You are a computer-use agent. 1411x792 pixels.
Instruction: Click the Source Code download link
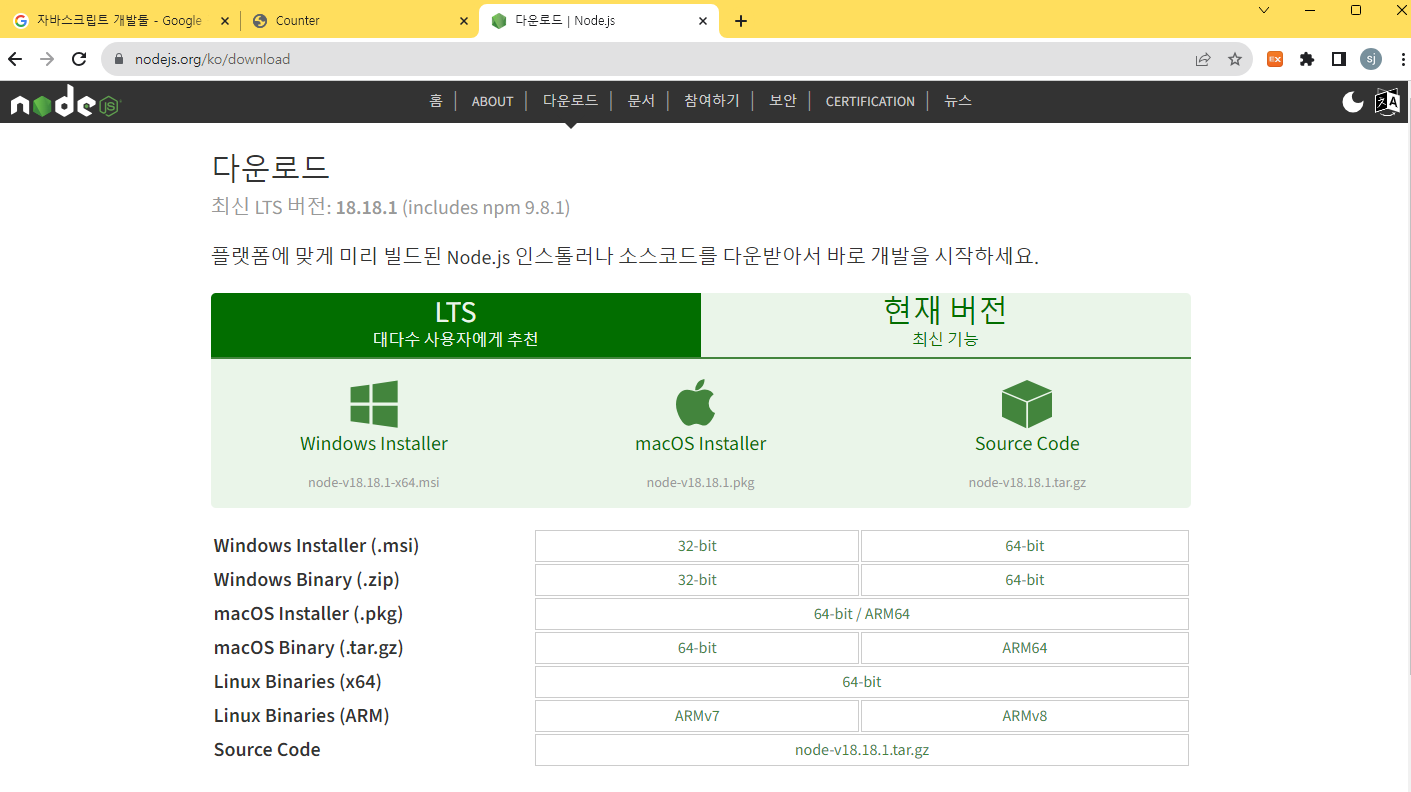(x=1027, y=444)
